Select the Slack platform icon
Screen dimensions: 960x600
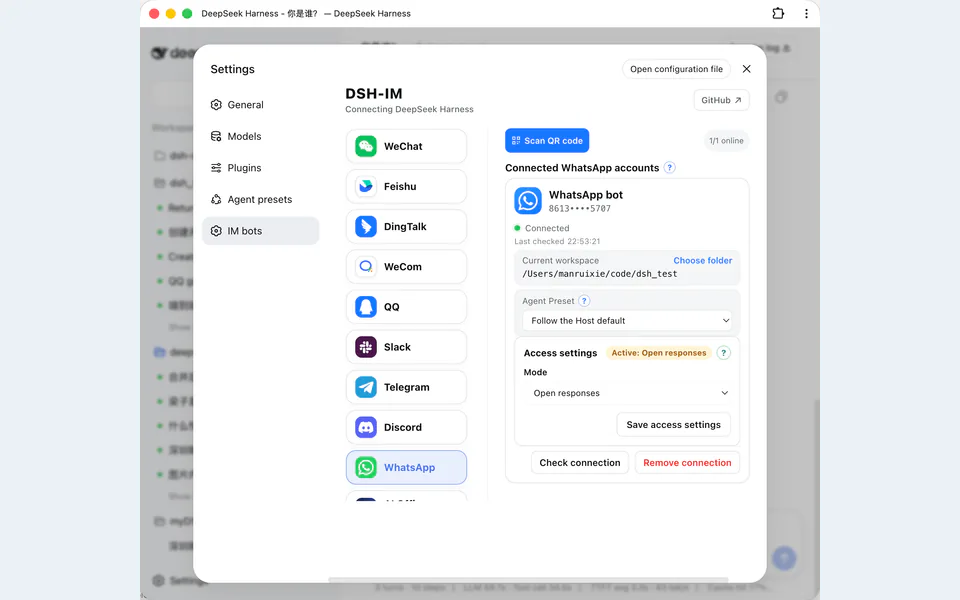coord(366,347)
